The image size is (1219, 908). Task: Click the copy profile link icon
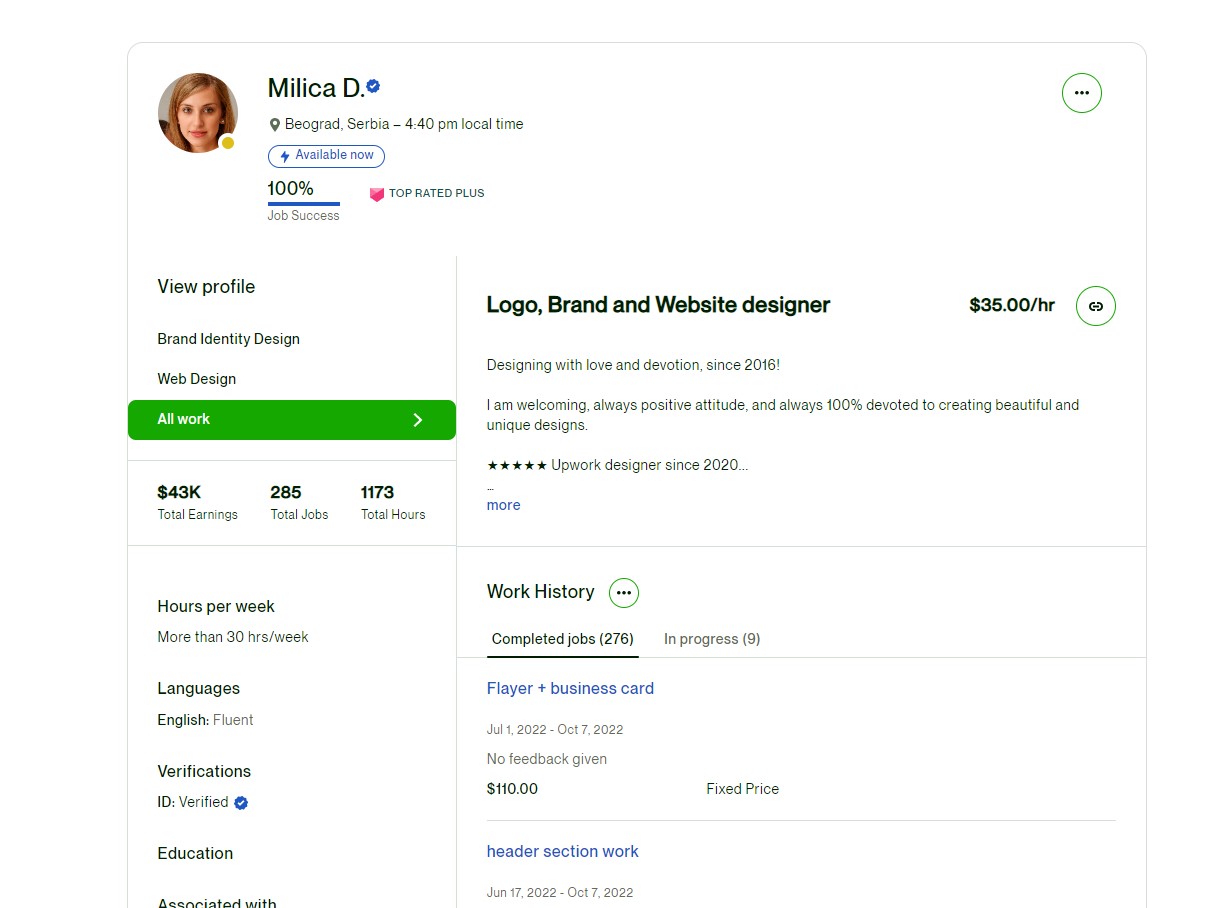tap(1095, 306)
